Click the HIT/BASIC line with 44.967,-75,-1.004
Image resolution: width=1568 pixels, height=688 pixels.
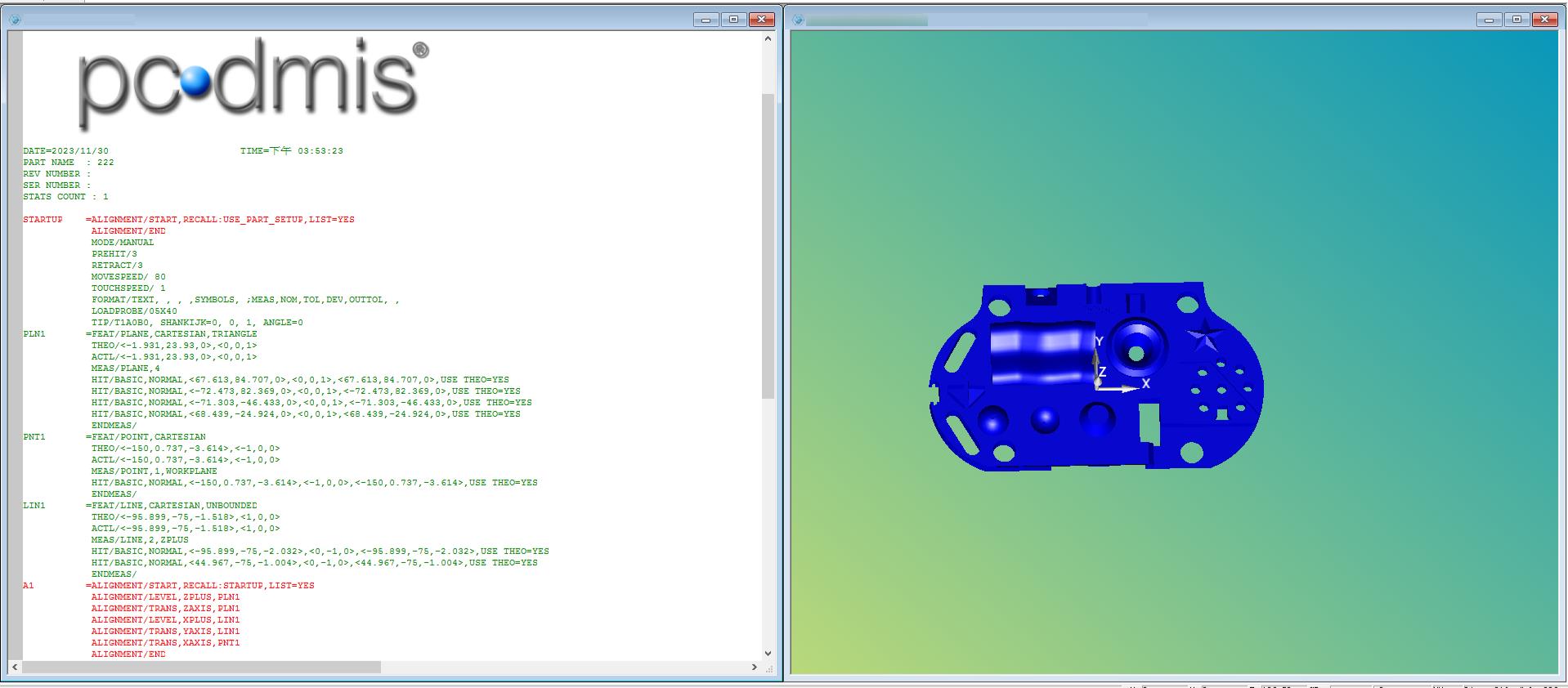point(315,563)
